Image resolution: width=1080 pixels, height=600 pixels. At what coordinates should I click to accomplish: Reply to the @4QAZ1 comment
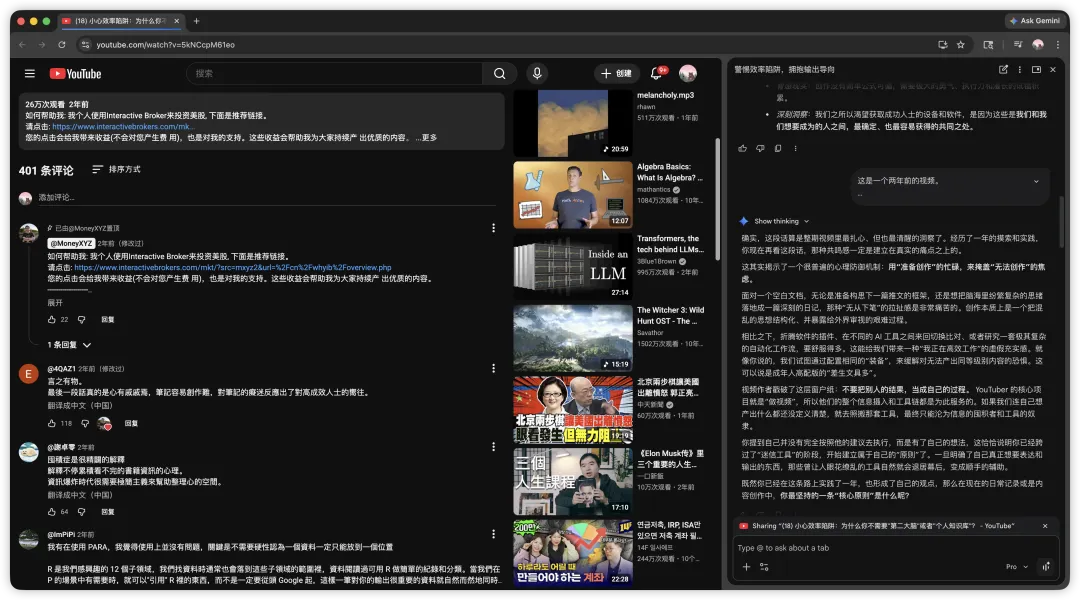(131, 424)
